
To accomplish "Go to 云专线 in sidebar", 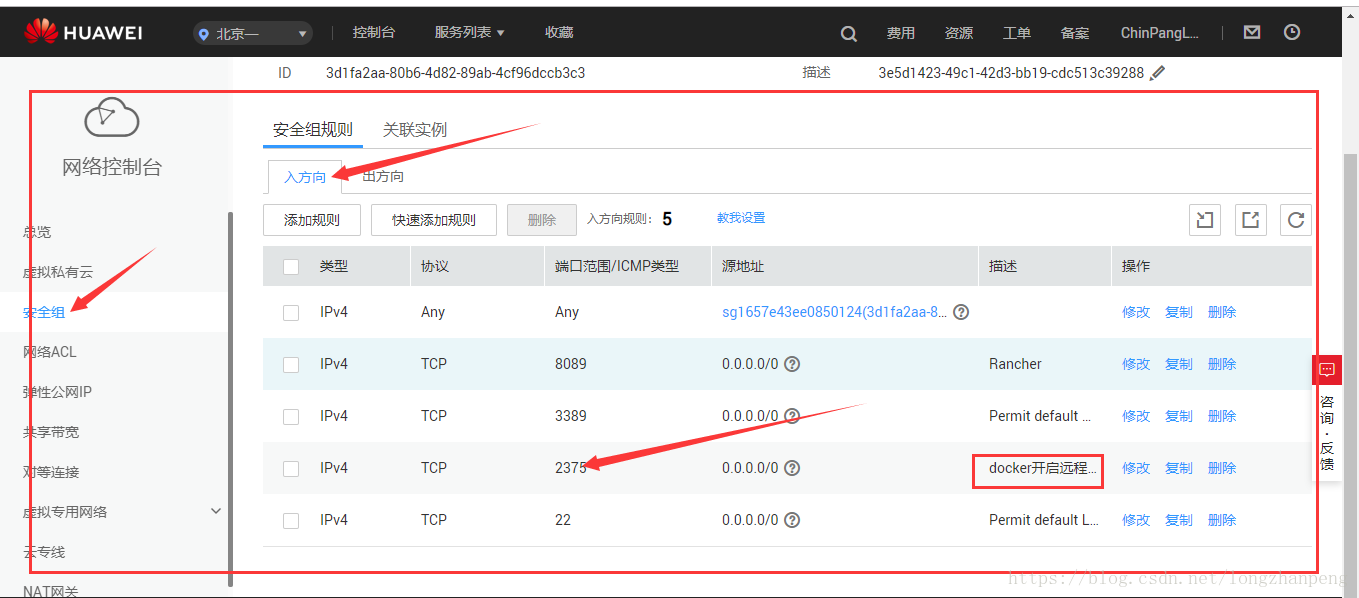I will (x=44, y=552).
